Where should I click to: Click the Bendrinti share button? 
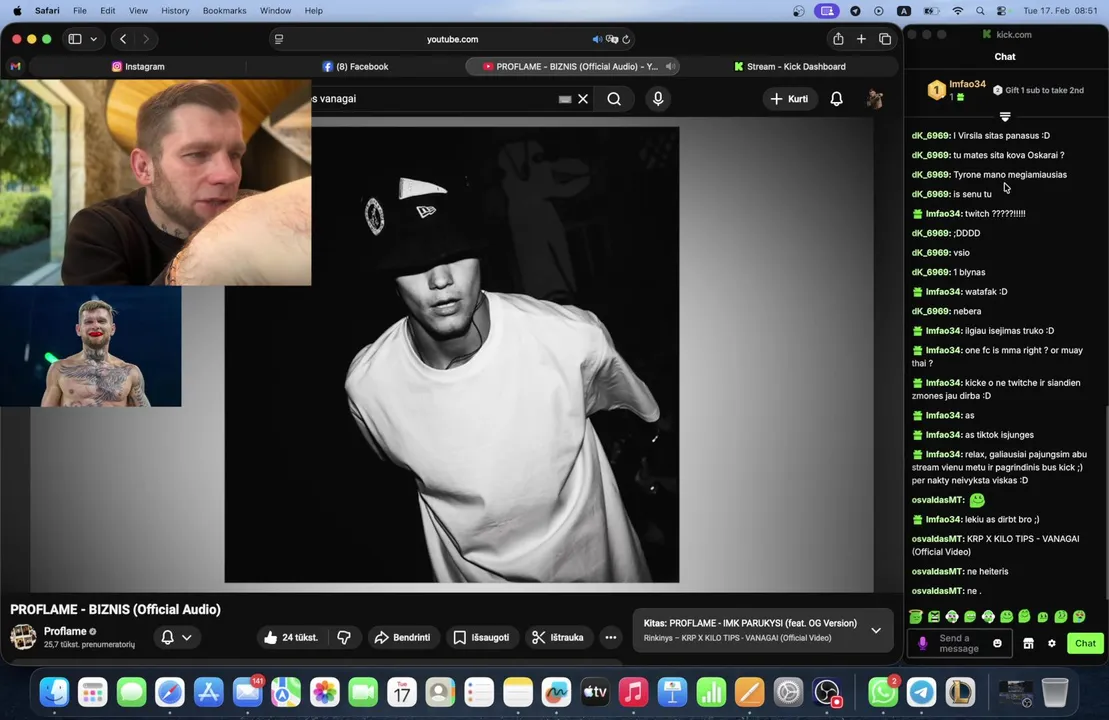[x=402, y=637]
